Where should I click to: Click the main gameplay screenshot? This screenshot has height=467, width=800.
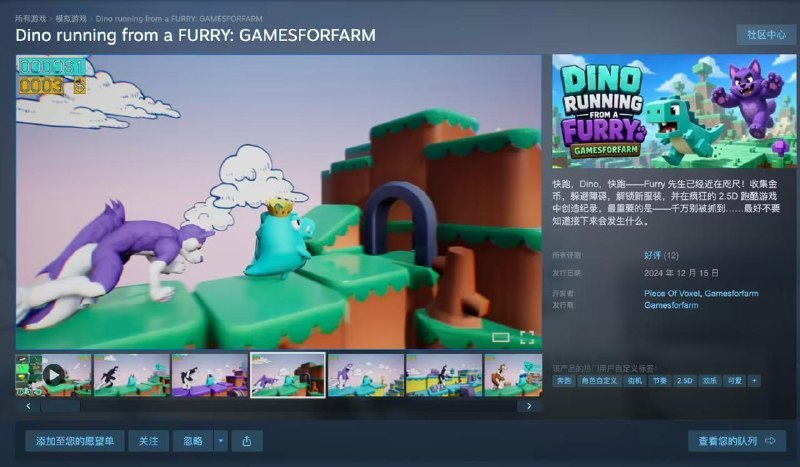click(x=279, y=202)
